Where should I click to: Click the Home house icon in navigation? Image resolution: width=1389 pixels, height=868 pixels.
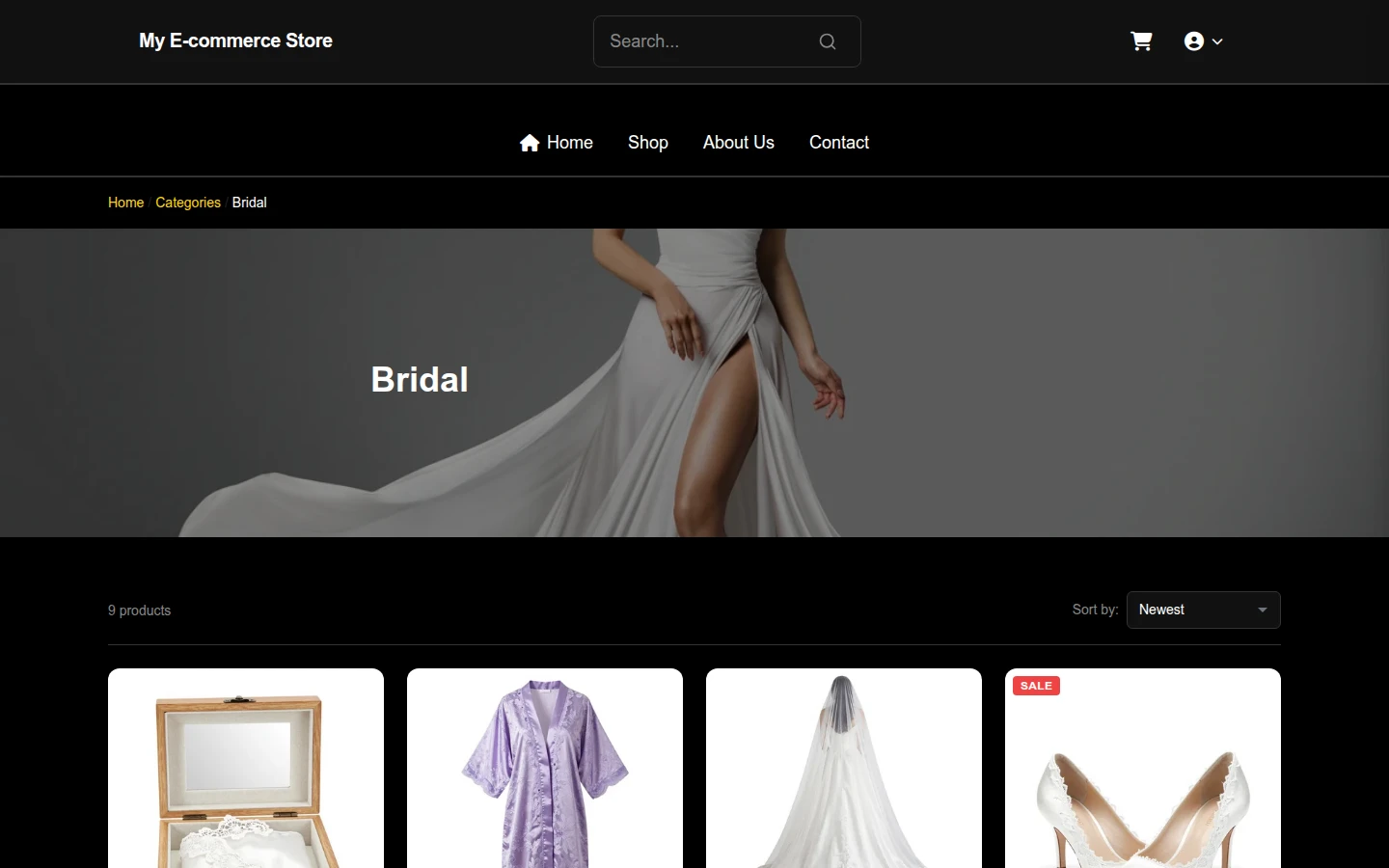click(530, 143)
